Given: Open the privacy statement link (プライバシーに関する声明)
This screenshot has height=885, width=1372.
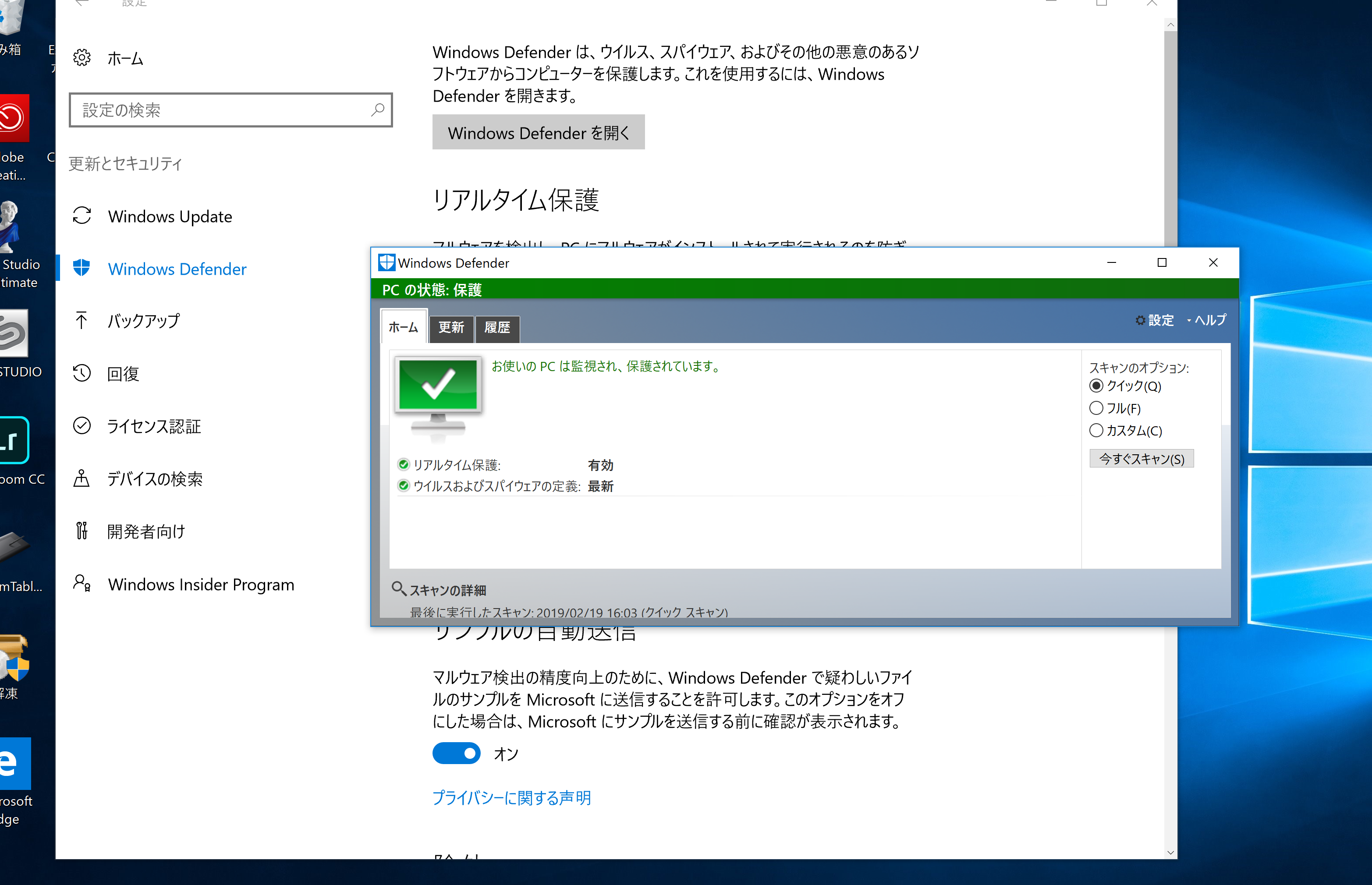Looking at the screenshot, I should click(511, 798).
